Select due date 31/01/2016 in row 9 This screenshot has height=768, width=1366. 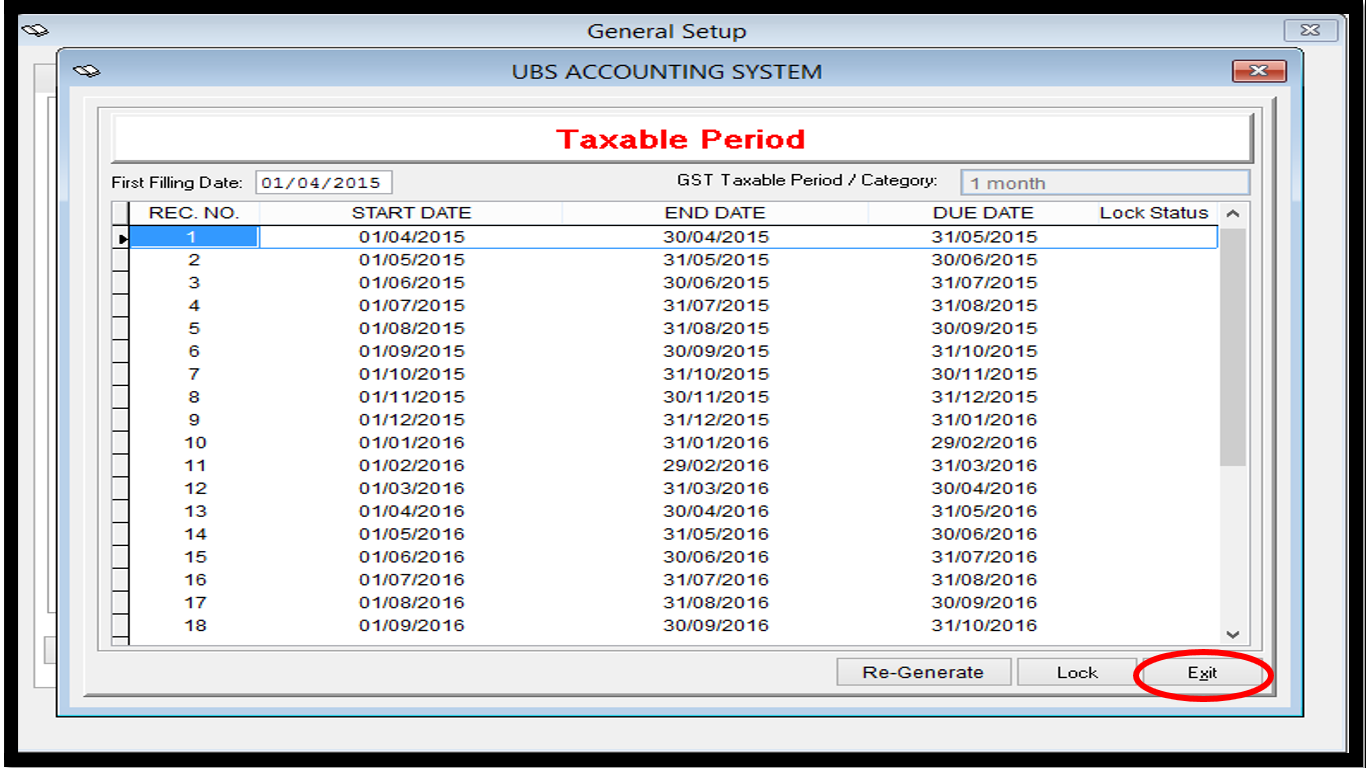pos(984,420)
